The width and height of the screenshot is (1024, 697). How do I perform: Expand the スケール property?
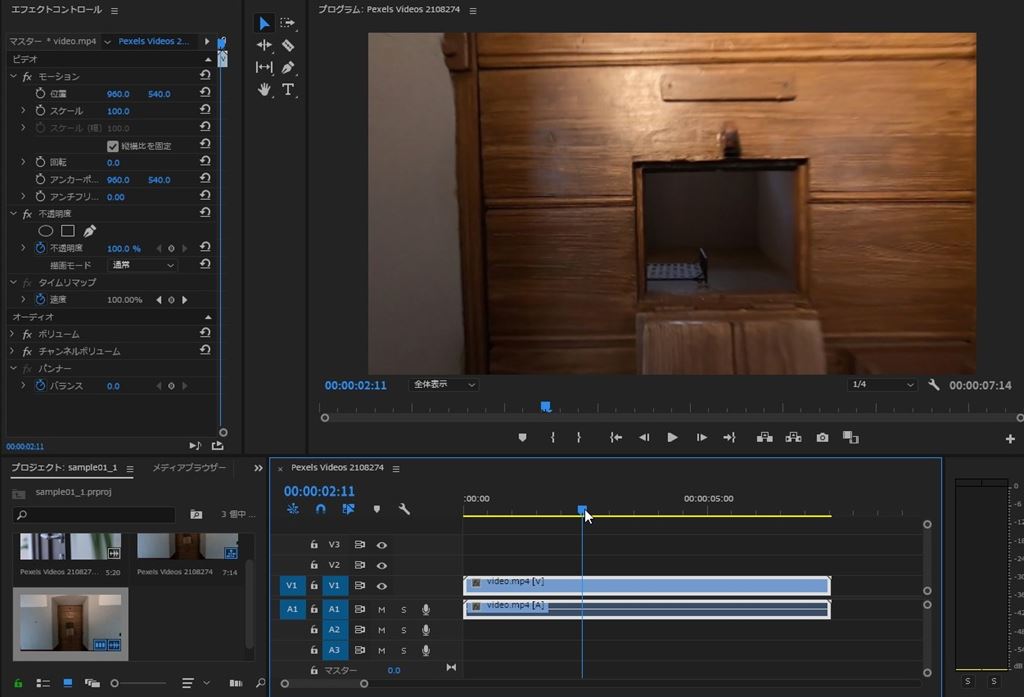(x=23, y=111)
